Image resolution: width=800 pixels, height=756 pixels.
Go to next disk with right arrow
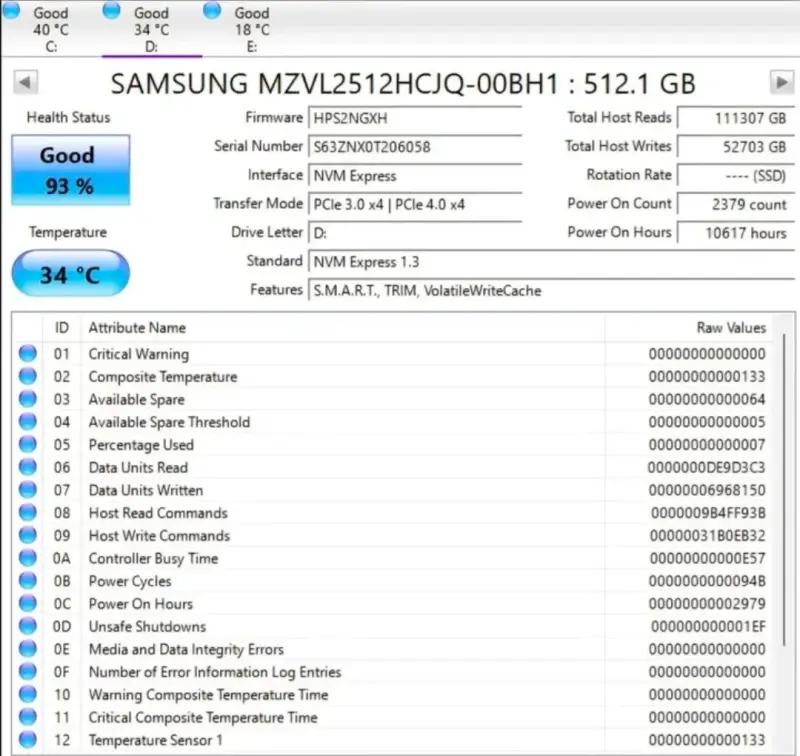pyautogui.click(x=782, y=82)
